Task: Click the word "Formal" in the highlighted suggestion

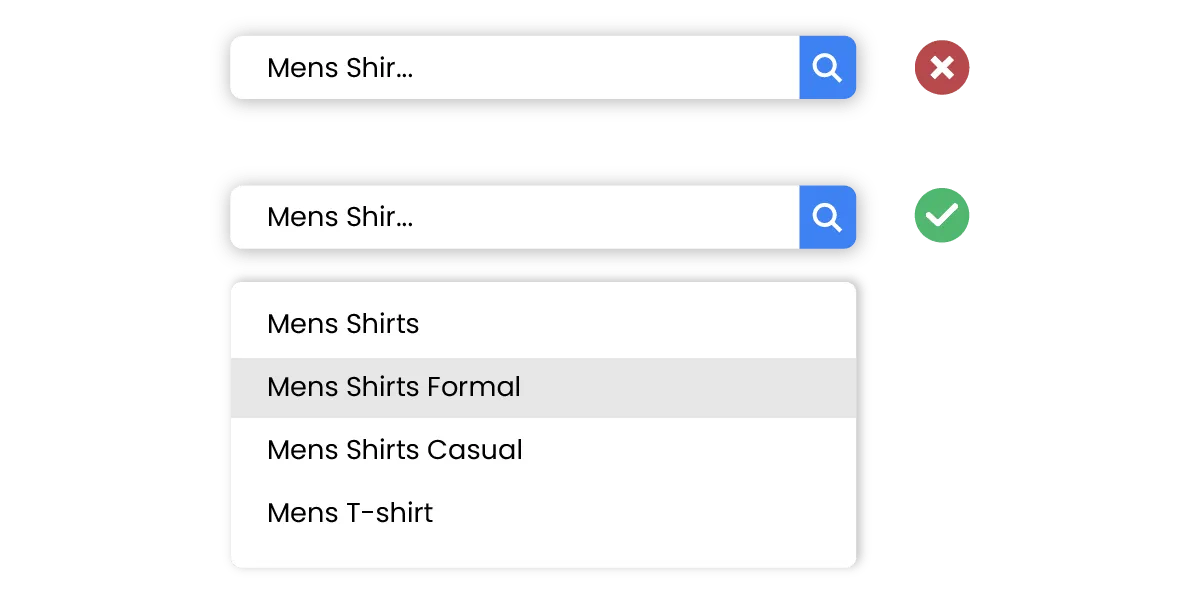Action: [474, 387]
